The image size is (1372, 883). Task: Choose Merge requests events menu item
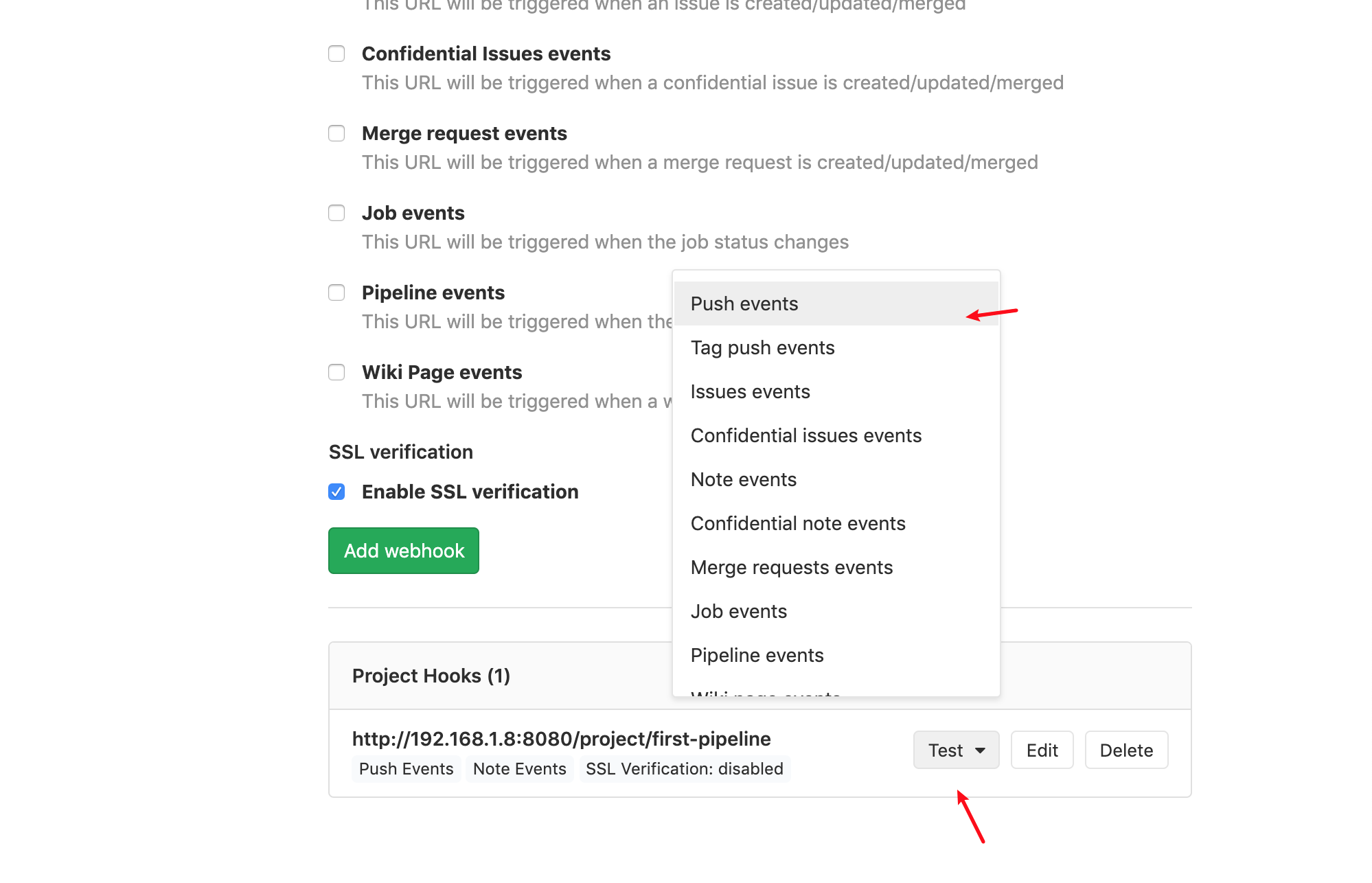tap(791, 567)
